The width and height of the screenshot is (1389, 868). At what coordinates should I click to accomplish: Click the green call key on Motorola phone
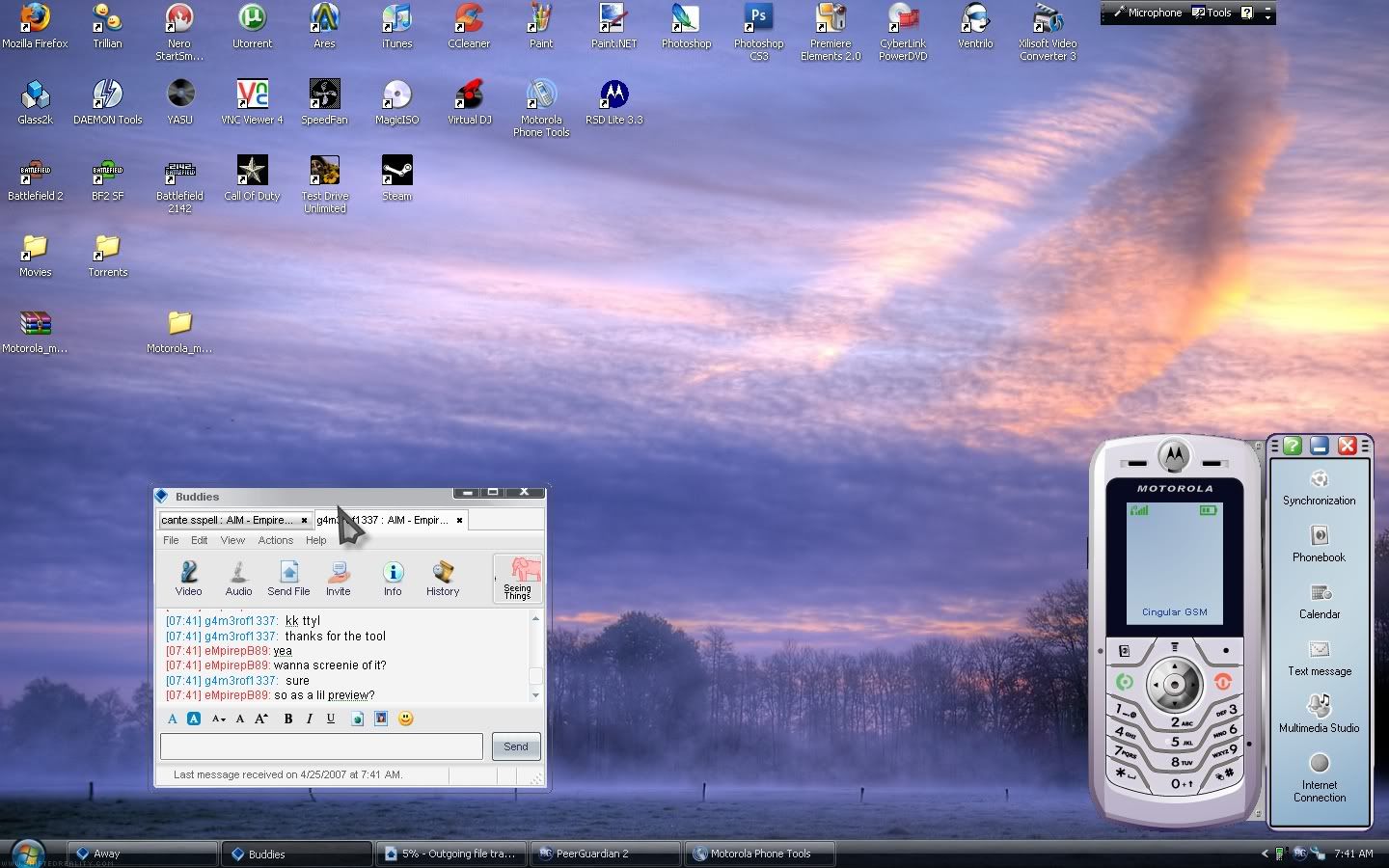click(1124, 682)
